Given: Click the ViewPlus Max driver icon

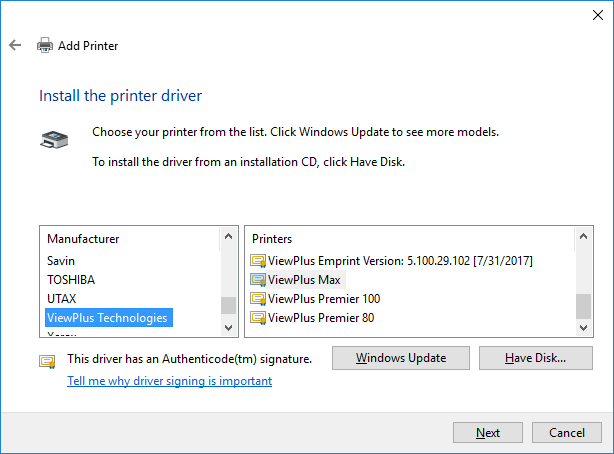Looking at the screenshot, I should (x=259, y=280).
